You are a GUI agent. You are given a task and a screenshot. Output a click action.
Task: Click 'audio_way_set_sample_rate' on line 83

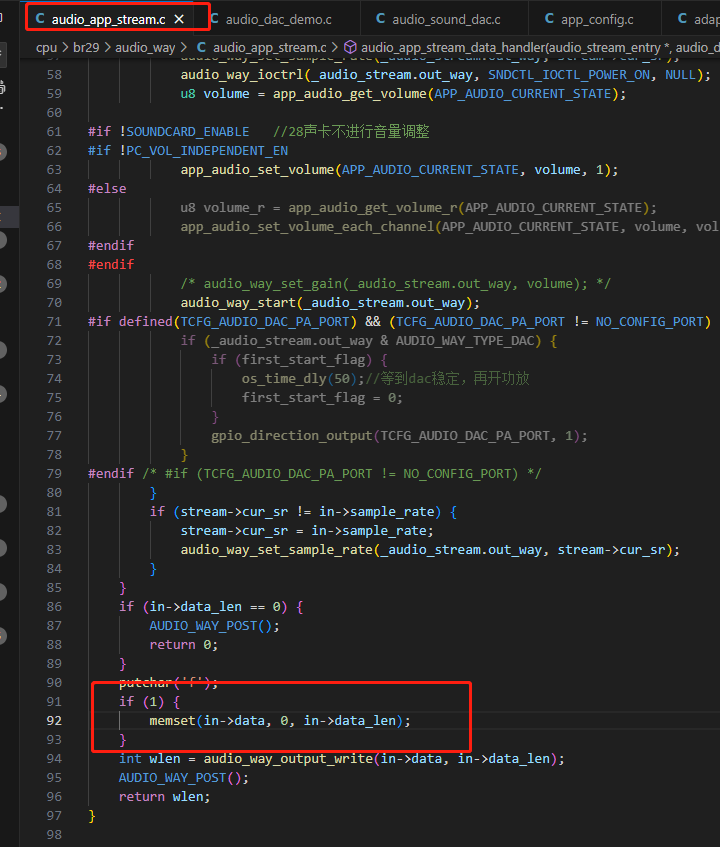(277, 550)
